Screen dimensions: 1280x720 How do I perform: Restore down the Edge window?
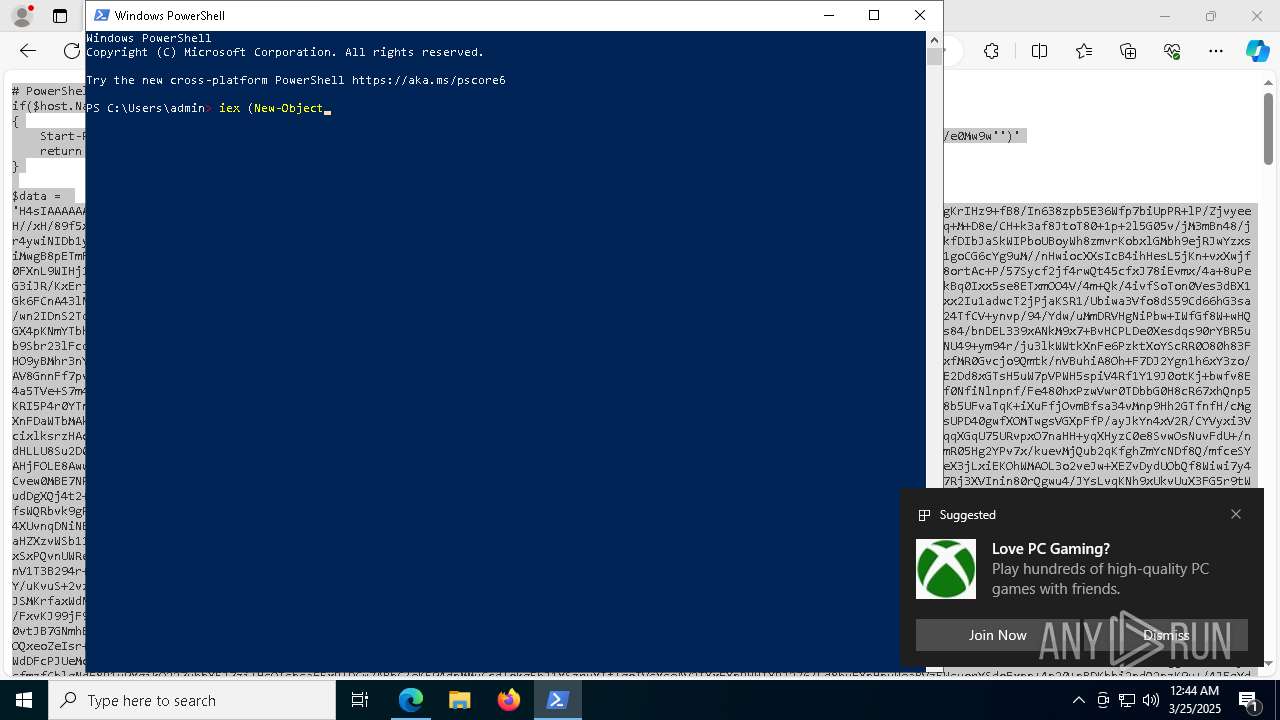pyautogui.click(x=1211, y=16)
